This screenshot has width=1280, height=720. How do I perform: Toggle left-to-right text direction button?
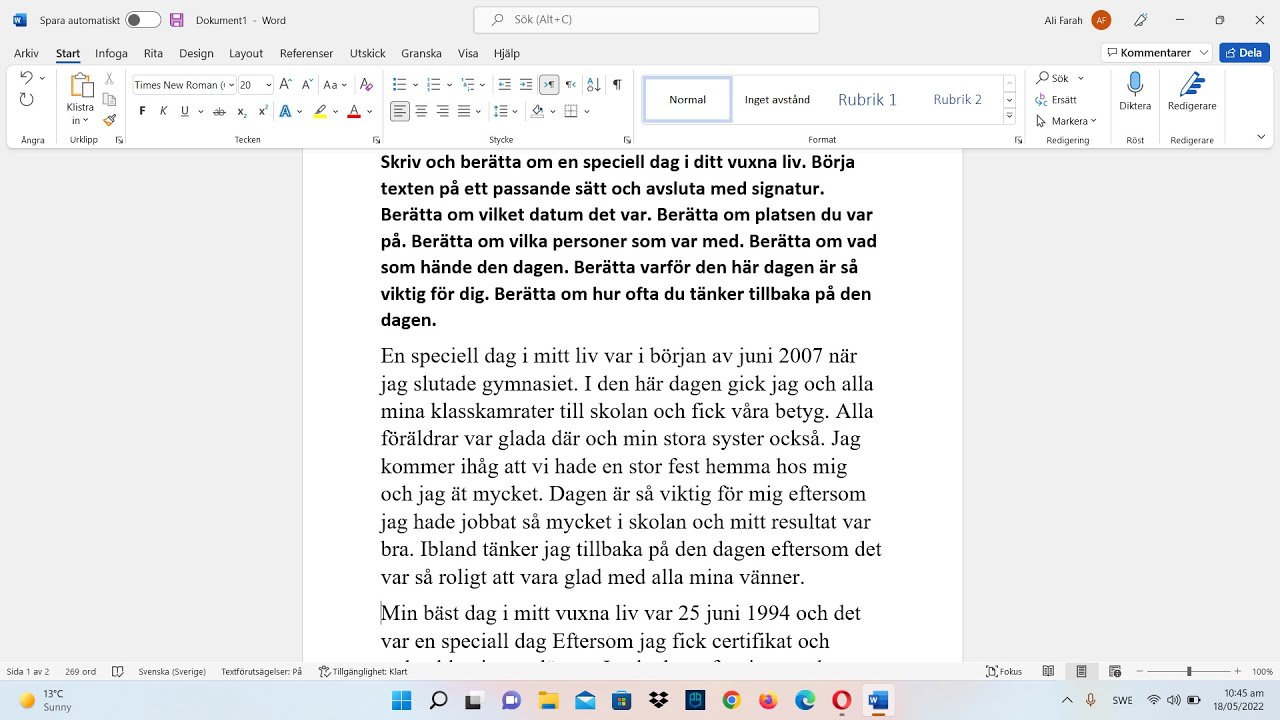tap(548, 85)
